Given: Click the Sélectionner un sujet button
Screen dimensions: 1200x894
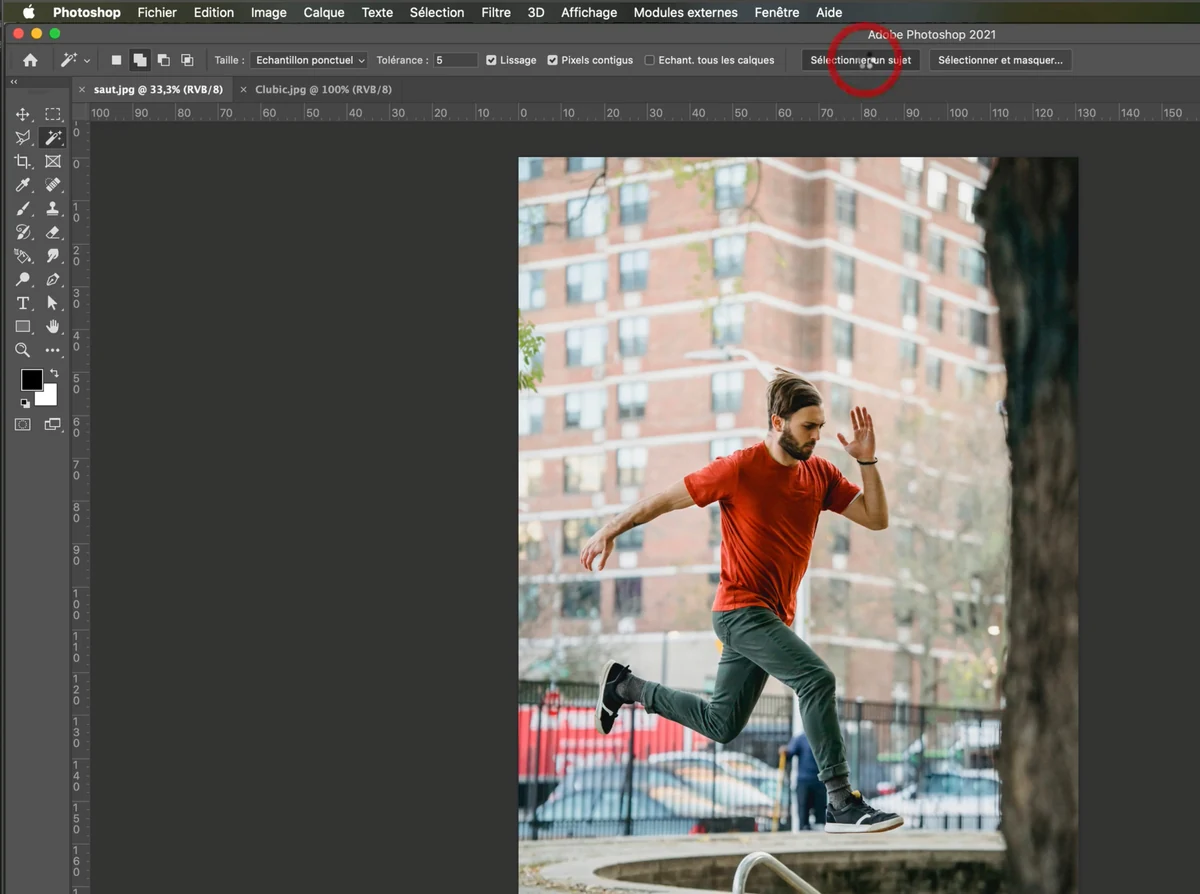Looking at the screenshot, I should pyautogui.click(x=861, y=60).
